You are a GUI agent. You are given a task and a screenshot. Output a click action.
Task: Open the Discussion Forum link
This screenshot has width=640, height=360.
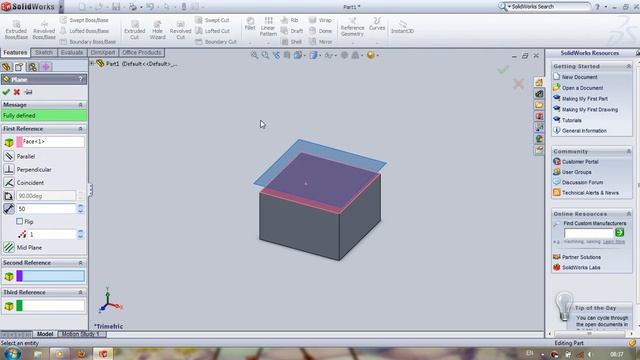pyautogui.click(x=582, y=182)
